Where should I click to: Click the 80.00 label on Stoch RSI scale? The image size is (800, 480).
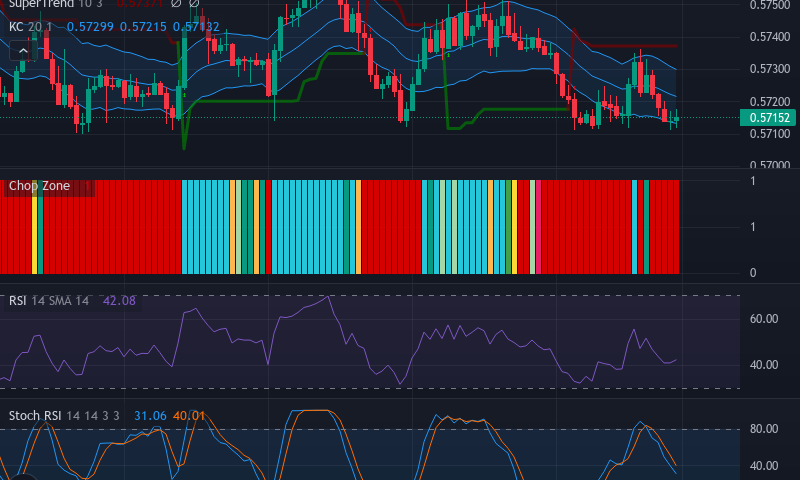(x=764, y=429)
